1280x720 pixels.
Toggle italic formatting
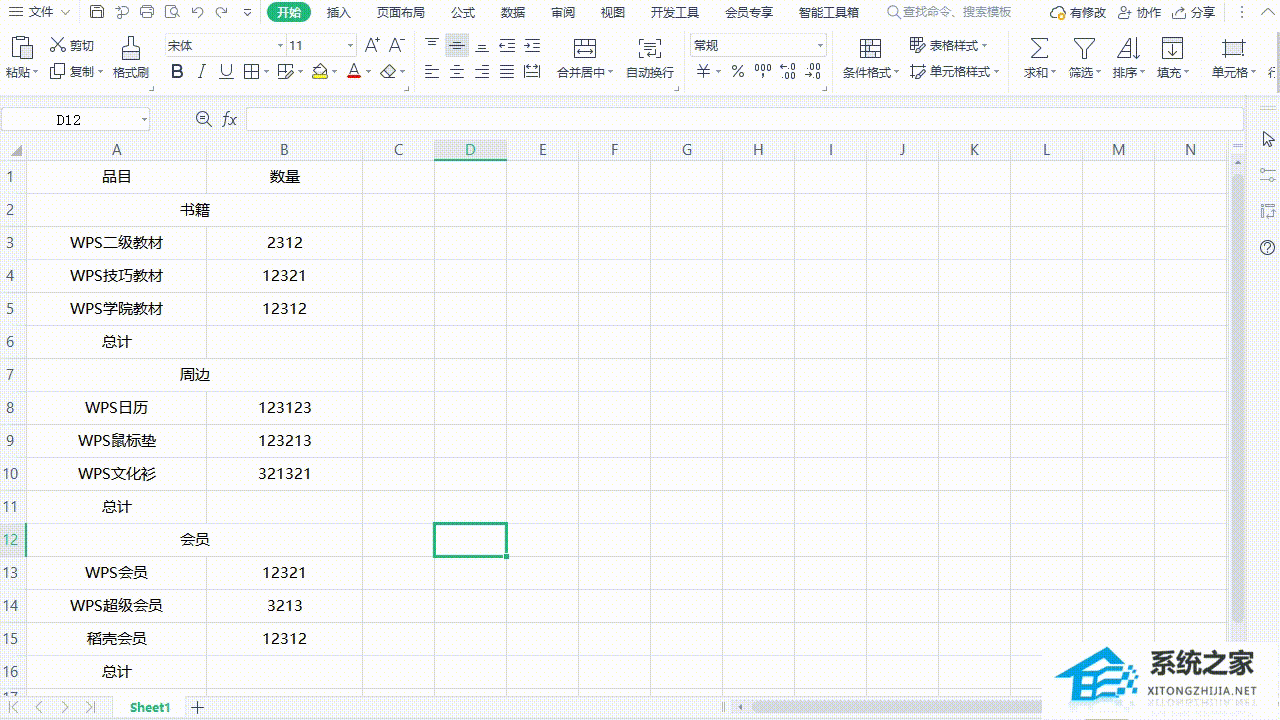[x=201, y=72]
